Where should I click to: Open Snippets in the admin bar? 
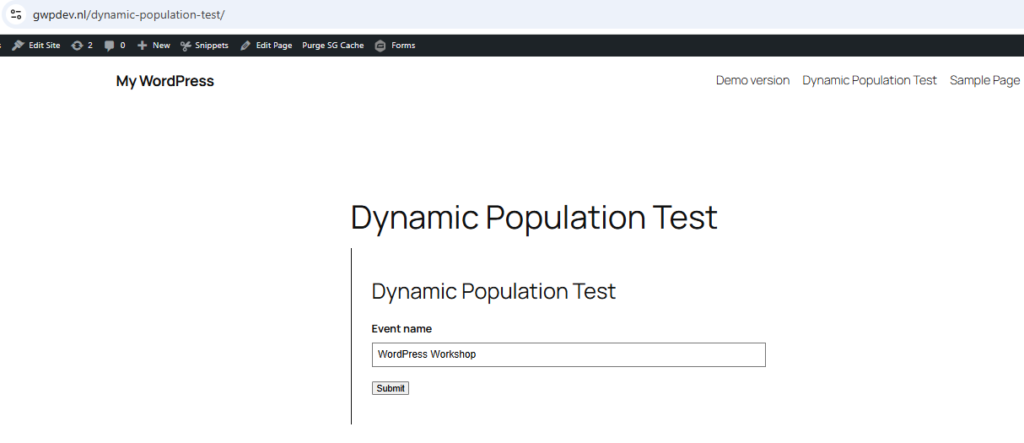click(212, 45)
